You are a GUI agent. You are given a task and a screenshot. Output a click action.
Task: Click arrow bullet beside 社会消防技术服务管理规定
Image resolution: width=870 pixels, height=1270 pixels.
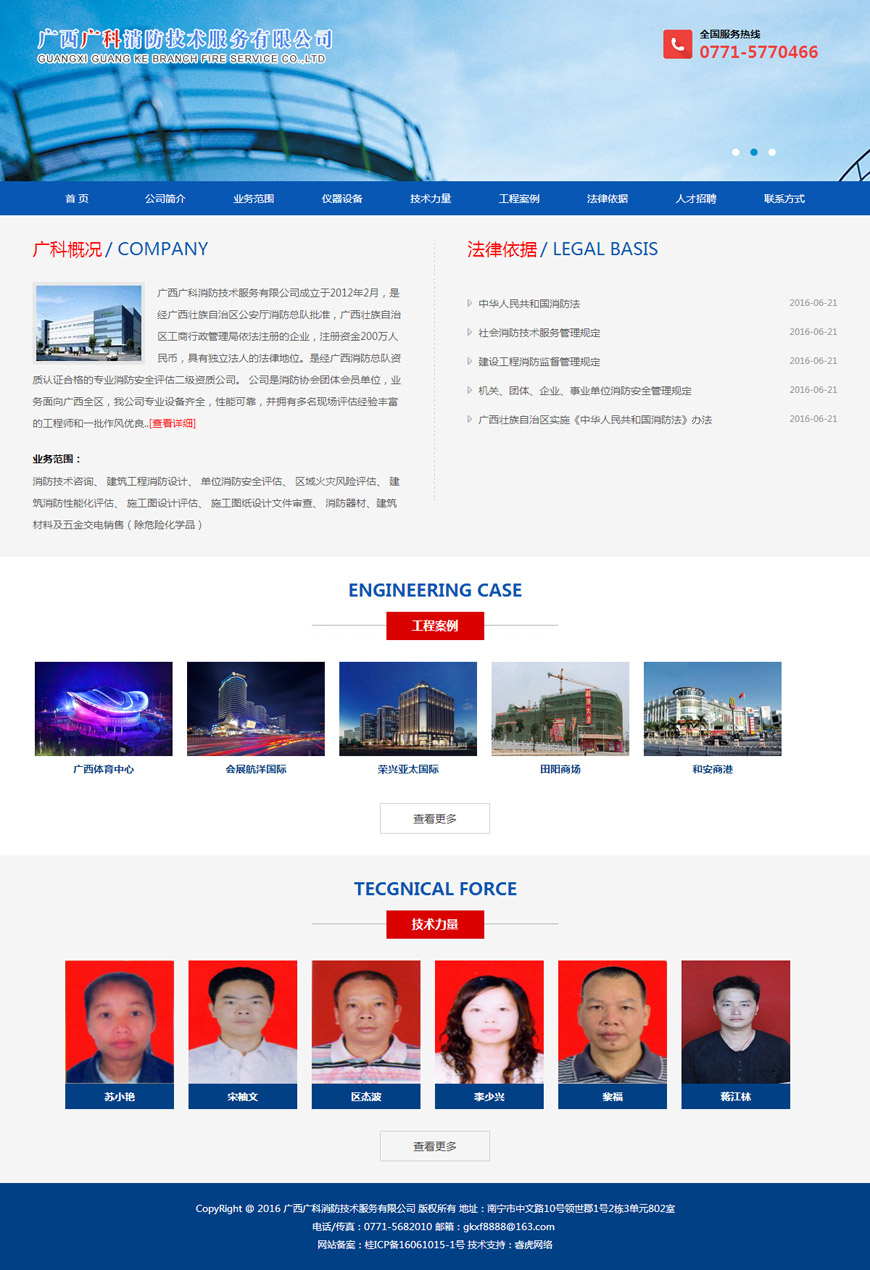(x=470, y=332)
